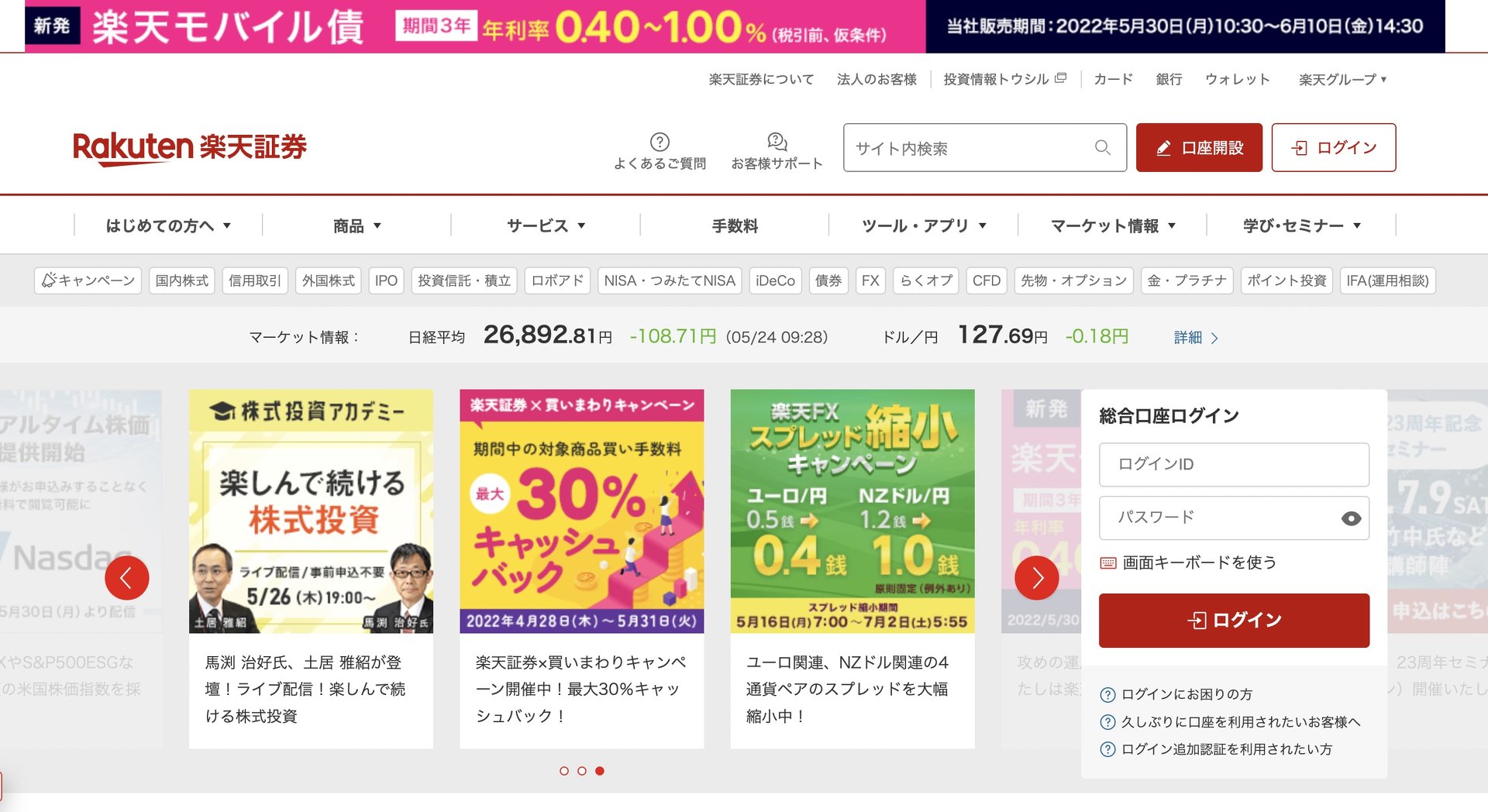Select the iDeCo category tab
This screenshot has height=812, width=1488.
(775, 280)
